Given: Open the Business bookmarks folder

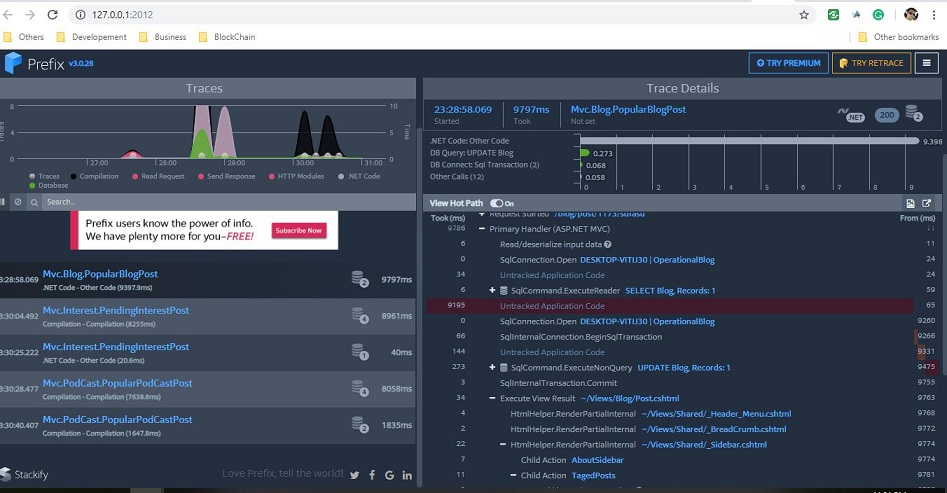Looking at the screenshot, I should pos(162,37).
